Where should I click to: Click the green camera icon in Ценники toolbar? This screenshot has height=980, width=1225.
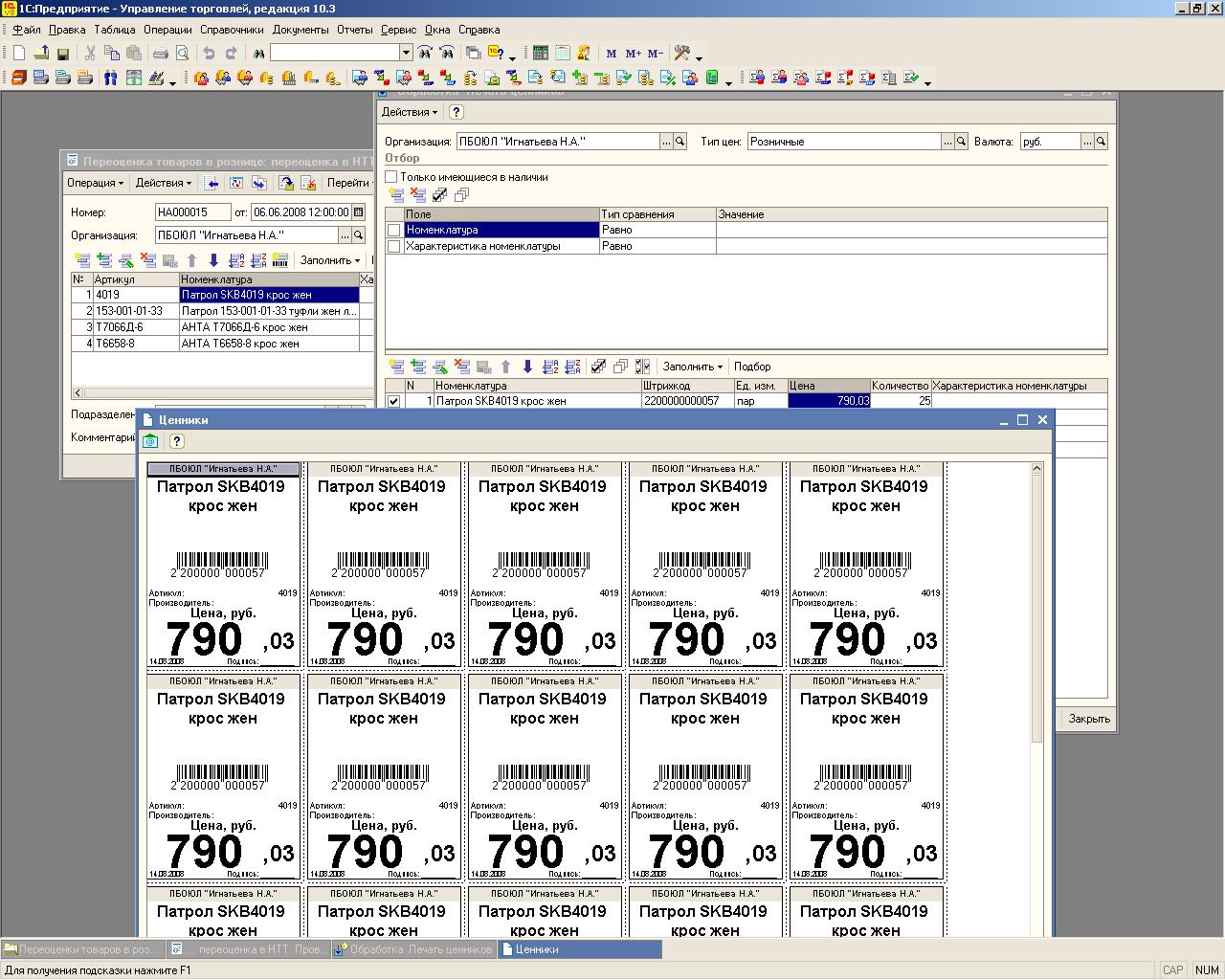[x=150, y=441]
